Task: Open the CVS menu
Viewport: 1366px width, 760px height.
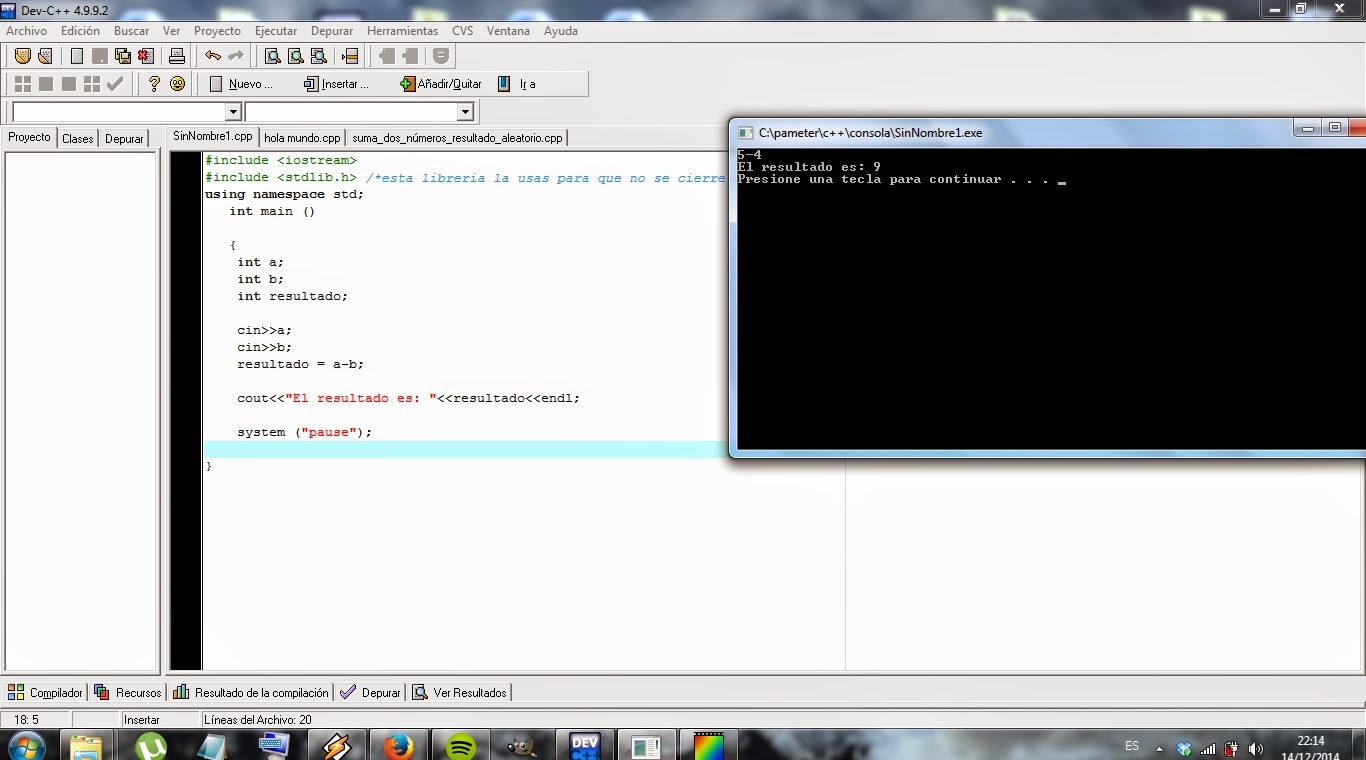Action: (462, 31)
